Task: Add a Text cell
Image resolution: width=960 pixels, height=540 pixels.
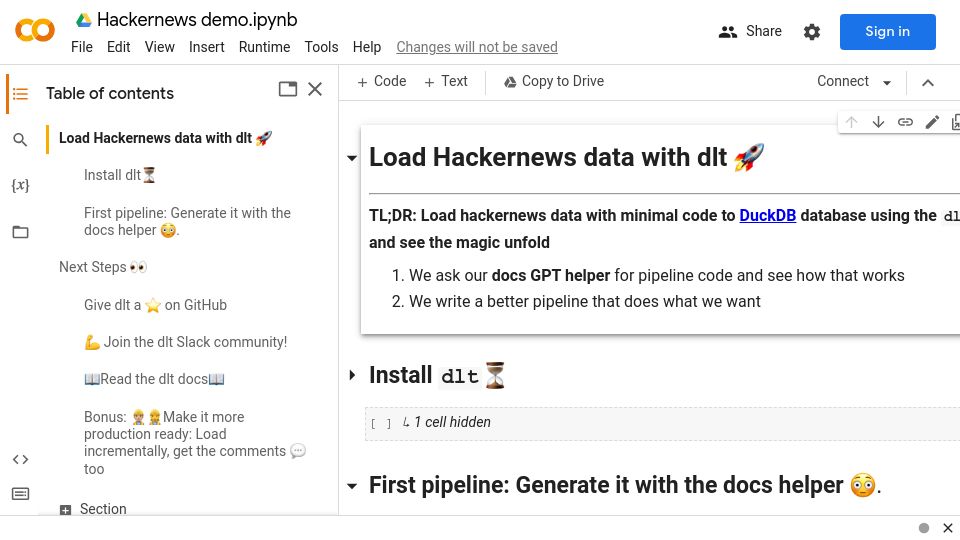Action: coord(446,81)
